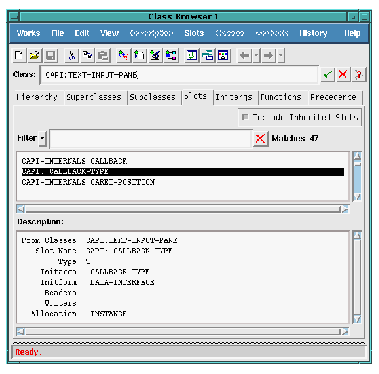Open the Description menu
379x374 pixels.
(x=151, y=33)
